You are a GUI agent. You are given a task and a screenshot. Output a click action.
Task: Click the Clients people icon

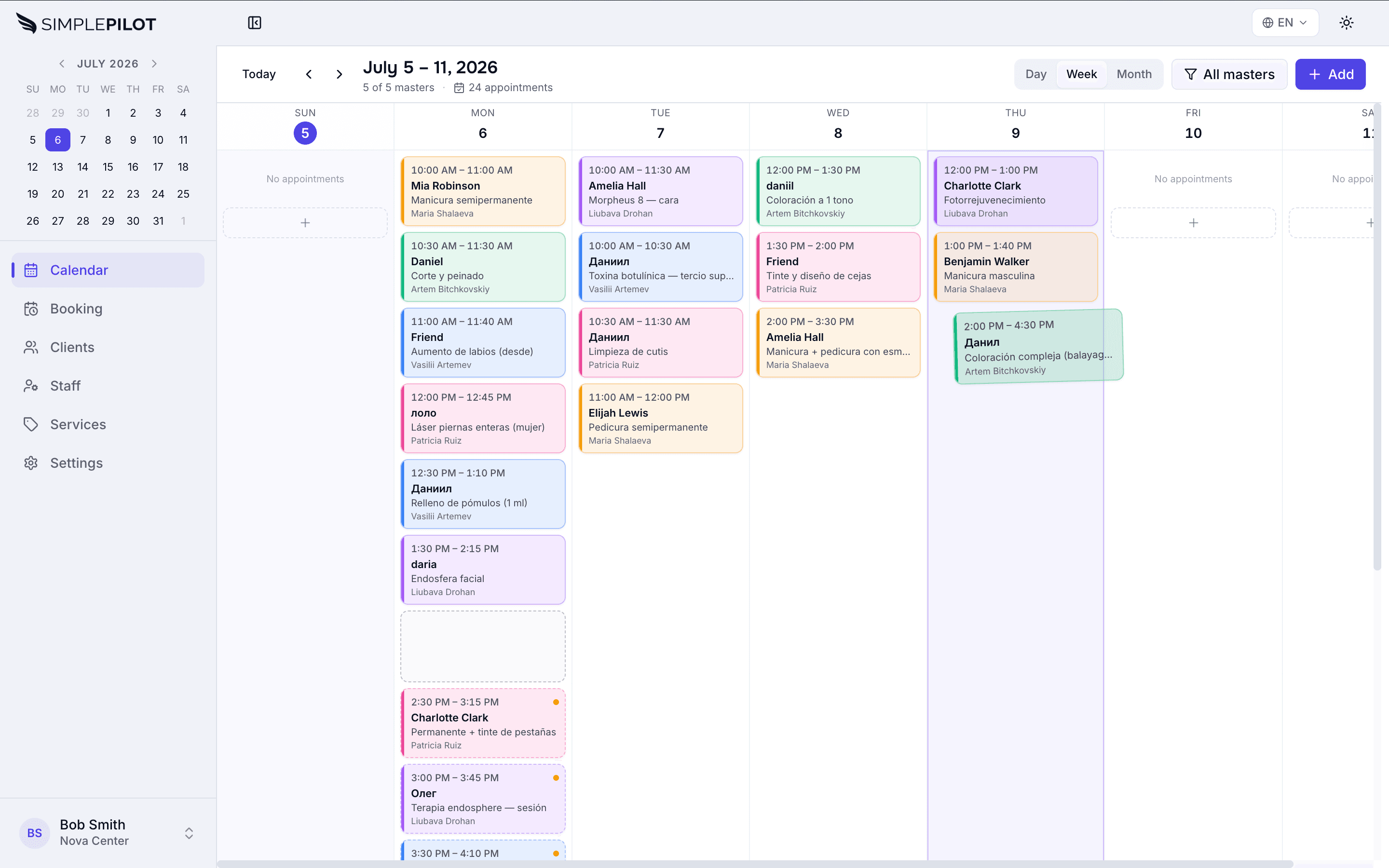click(x=31, y=347)
